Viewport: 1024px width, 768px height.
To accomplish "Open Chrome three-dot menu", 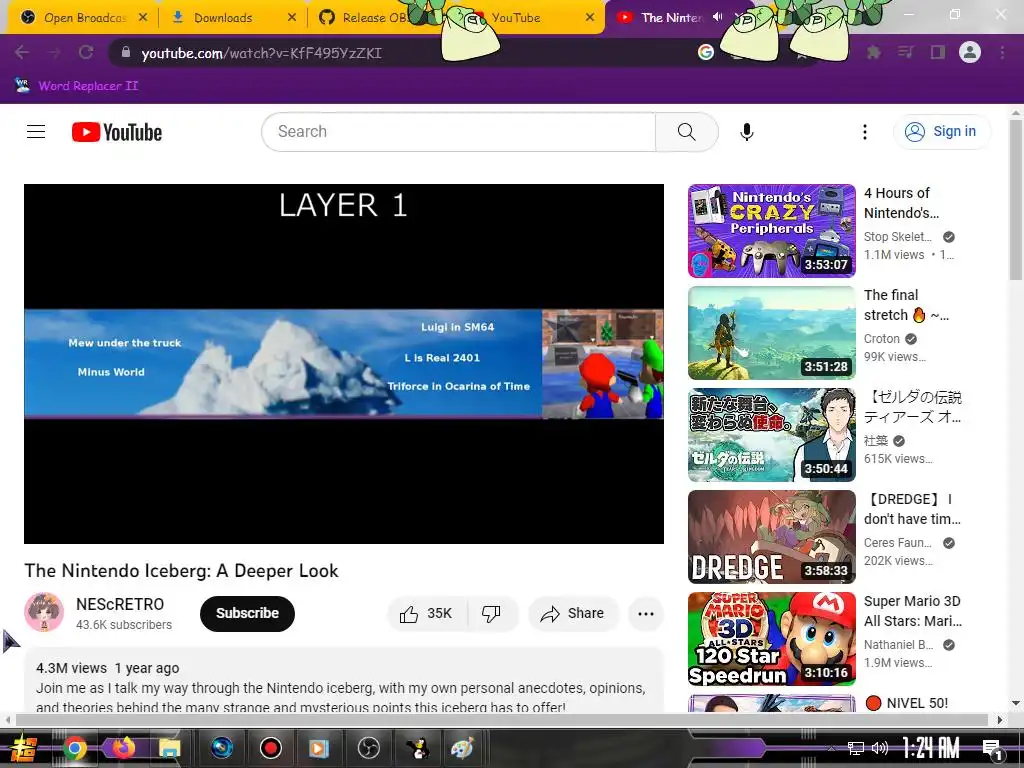I will coord(1002,52).
